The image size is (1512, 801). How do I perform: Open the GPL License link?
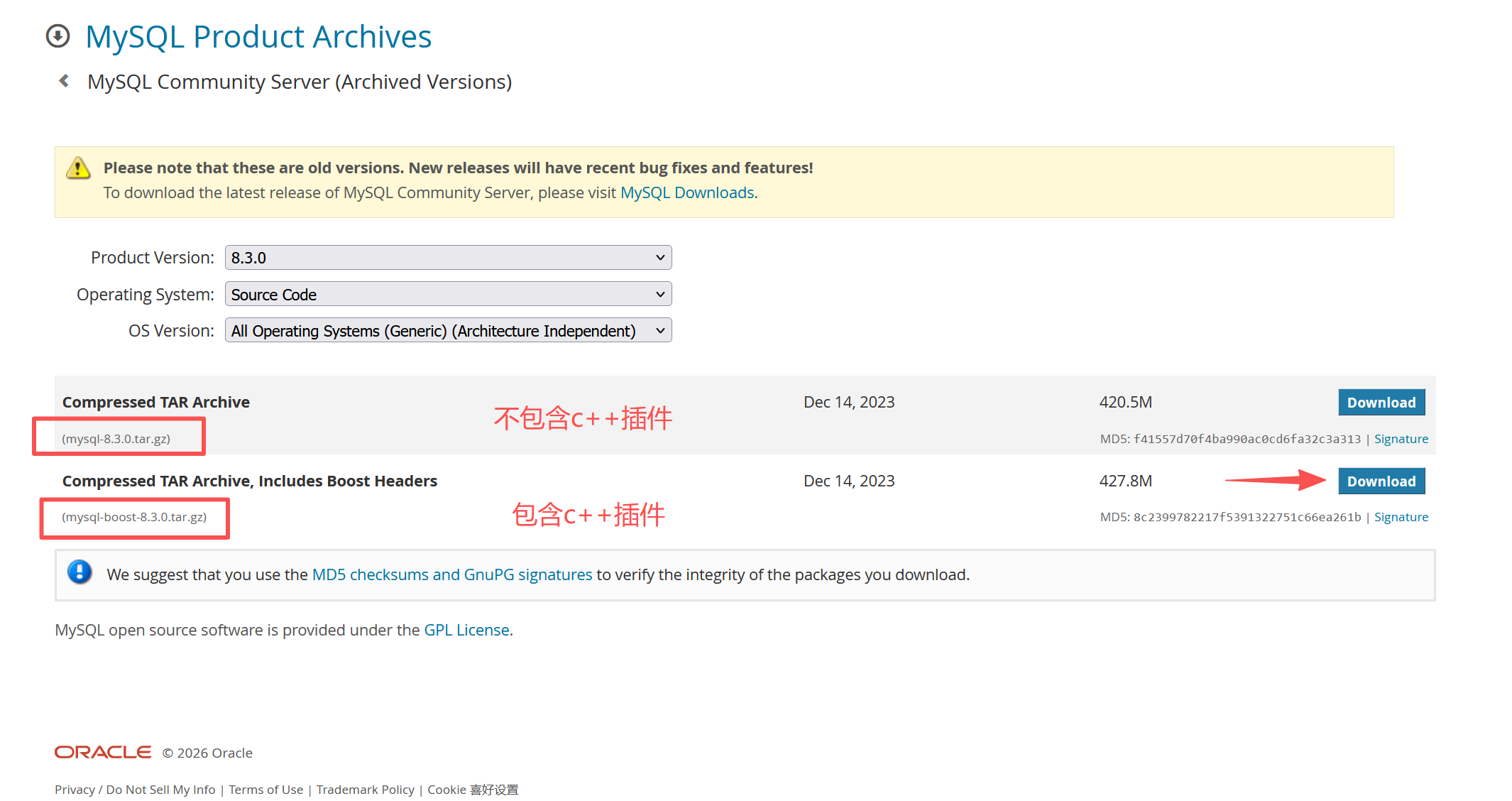click(466, 630)
